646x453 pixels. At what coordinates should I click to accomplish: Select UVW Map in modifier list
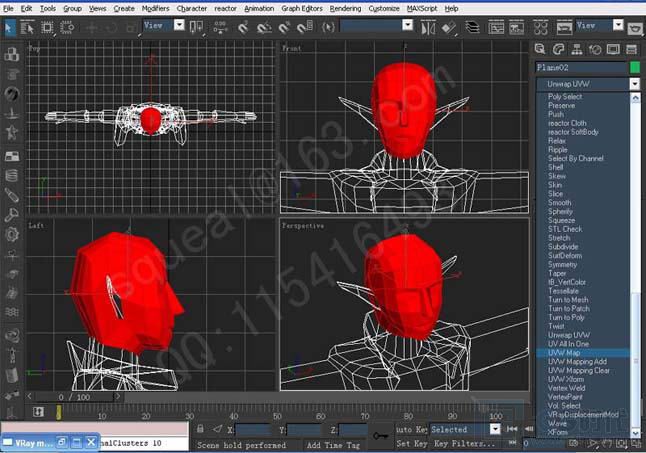[583, 353]
